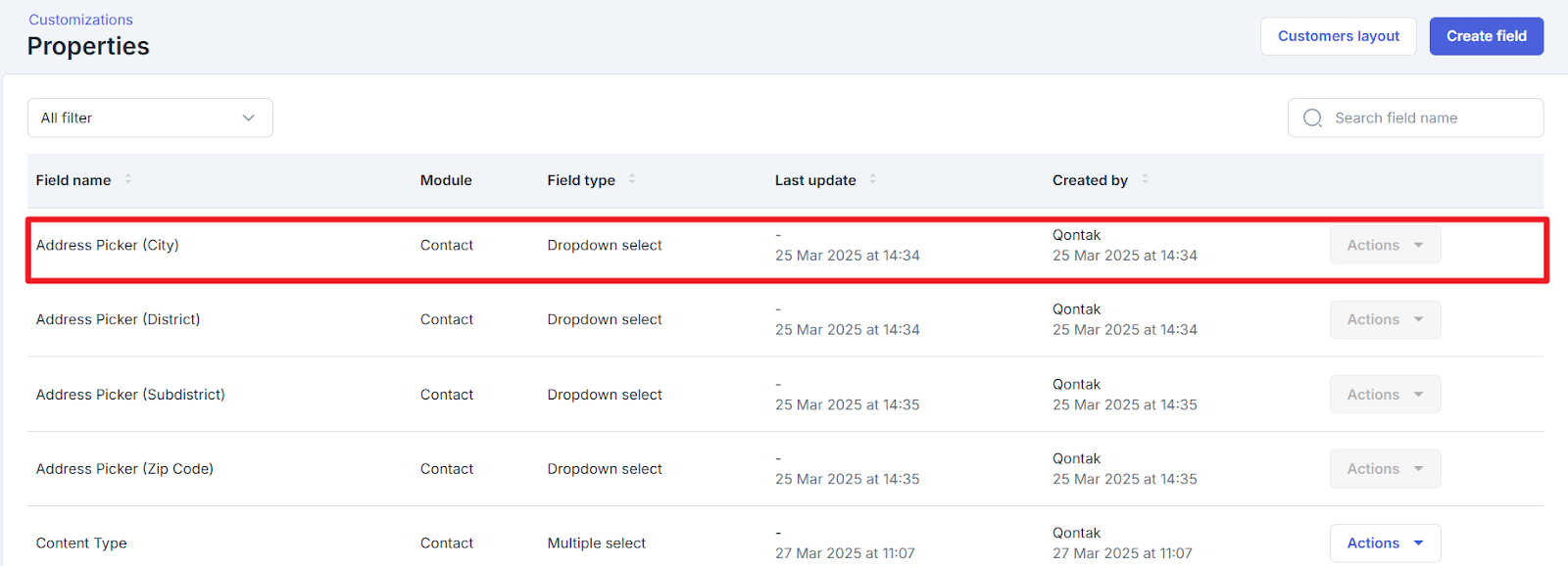Open Actions menu for Address Picker (City)

[x=1385, y=246]
